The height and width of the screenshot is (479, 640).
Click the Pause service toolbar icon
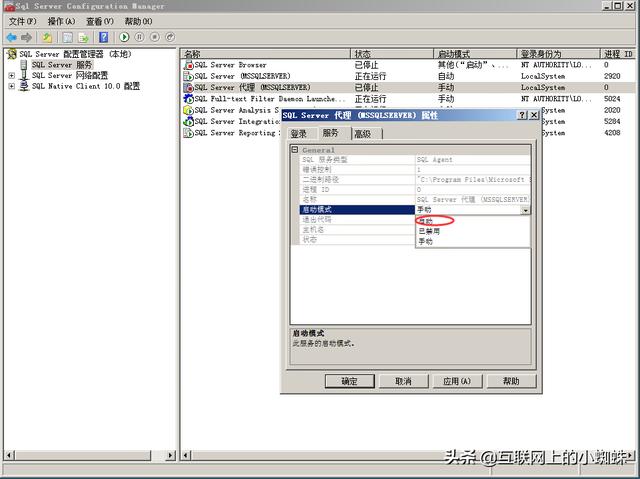[x=139, y=37]
